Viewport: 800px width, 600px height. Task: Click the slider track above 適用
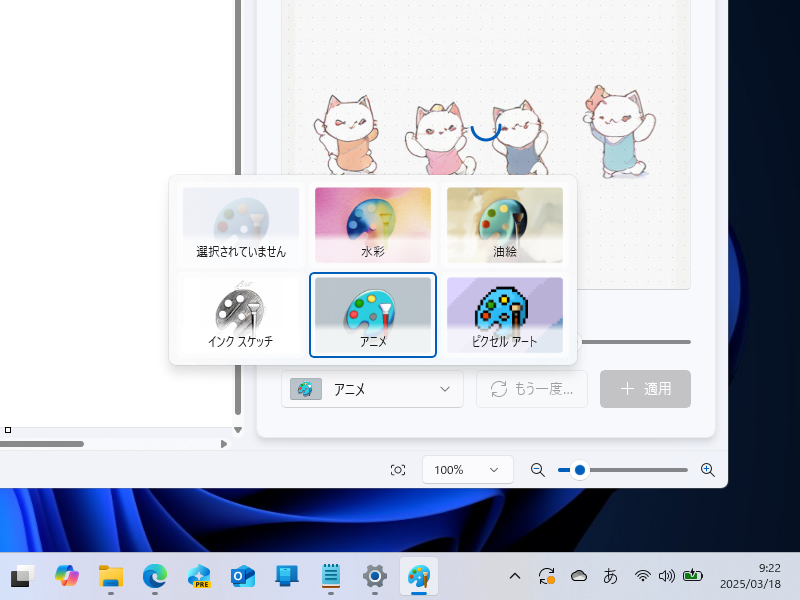tap(635, 342)
